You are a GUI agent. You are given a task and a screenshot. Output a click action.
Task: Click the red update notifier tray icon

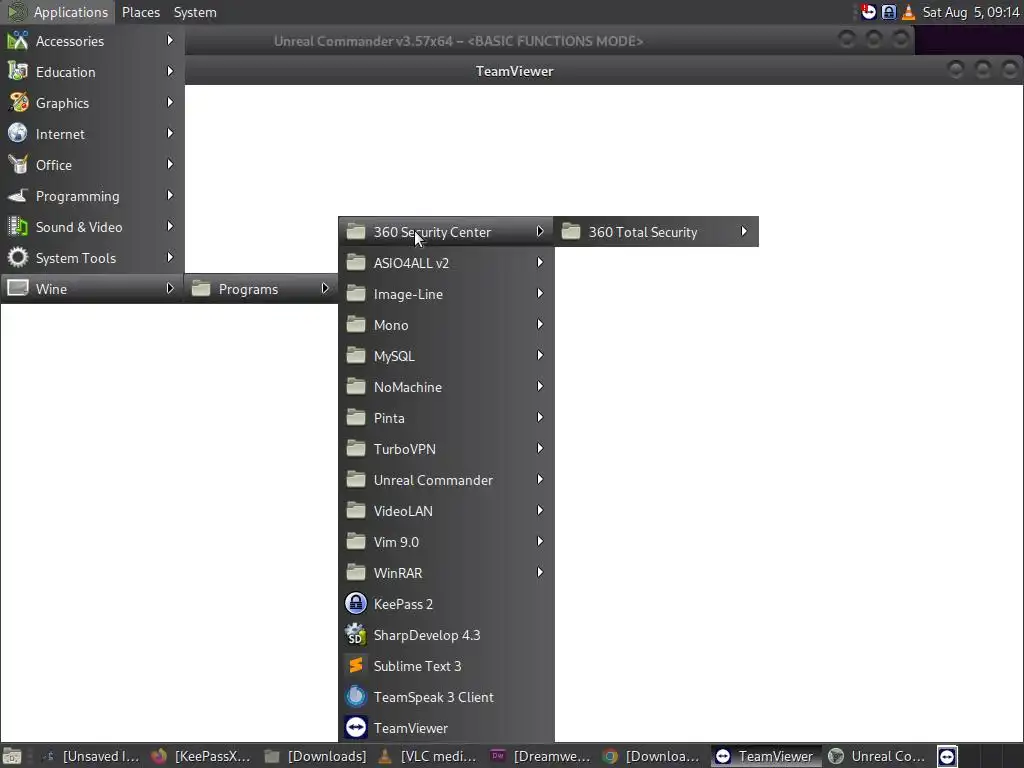tap(868, 12)
